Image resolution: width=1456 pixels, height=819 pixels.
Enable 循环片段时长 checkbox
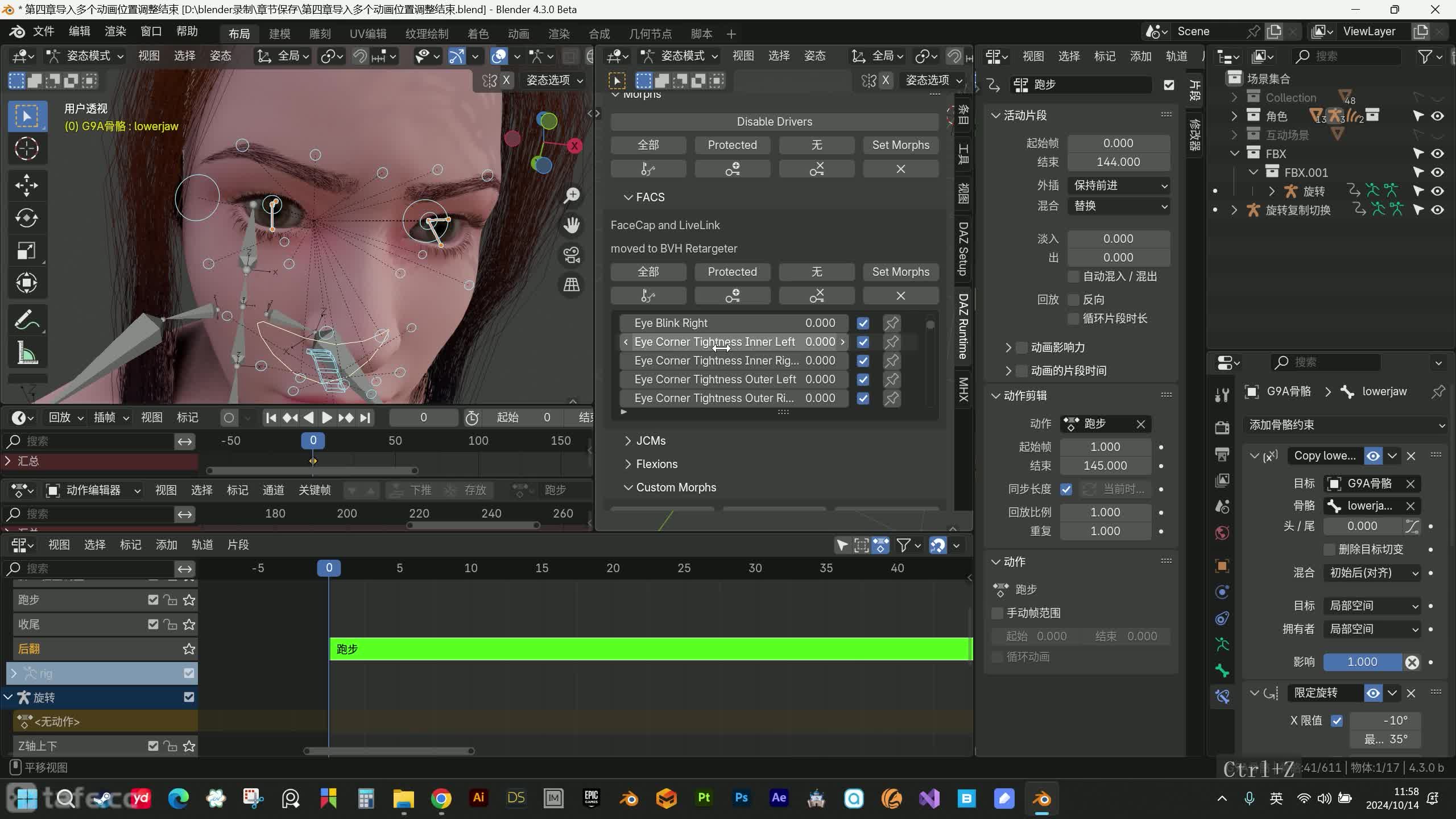click(1073, 318)
